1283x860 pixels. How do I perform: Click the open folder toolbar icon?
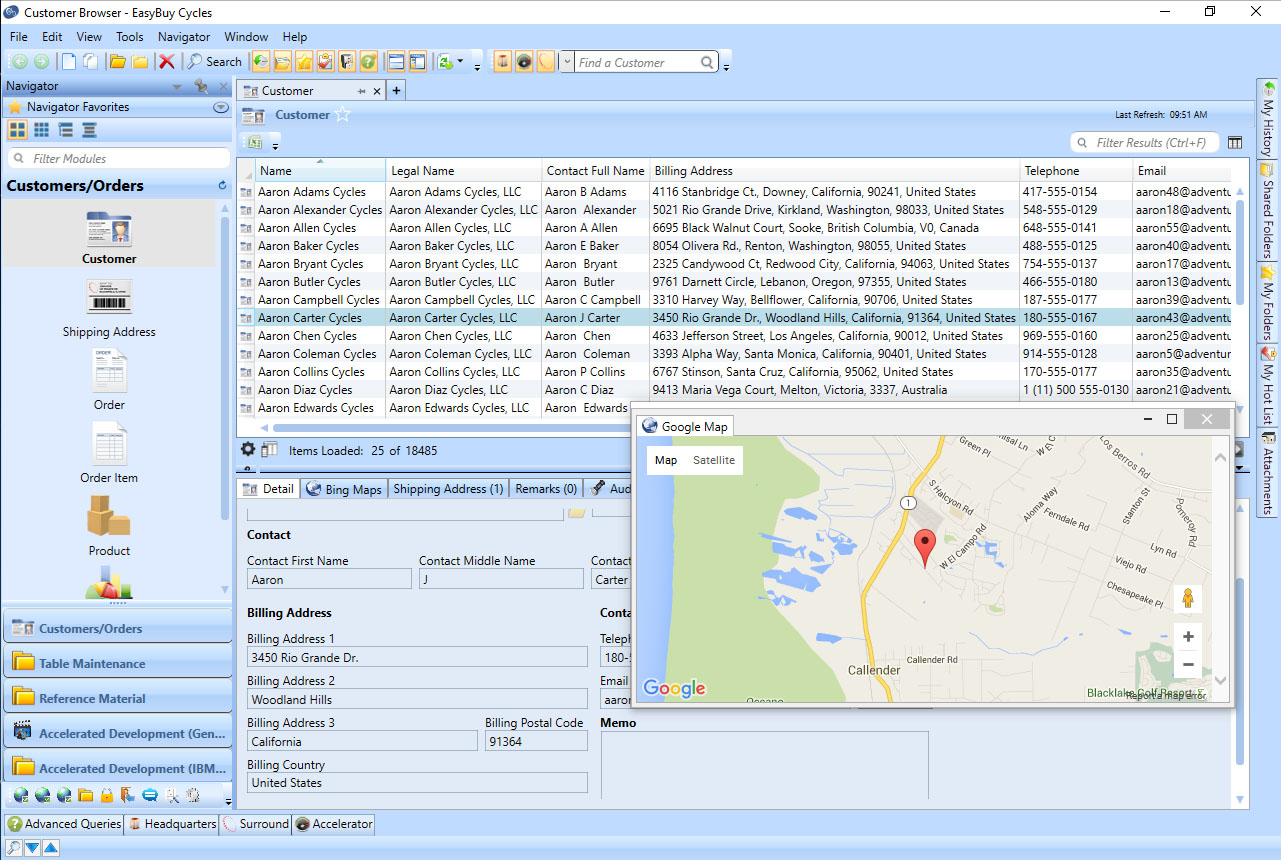click(x=118, y=62)
